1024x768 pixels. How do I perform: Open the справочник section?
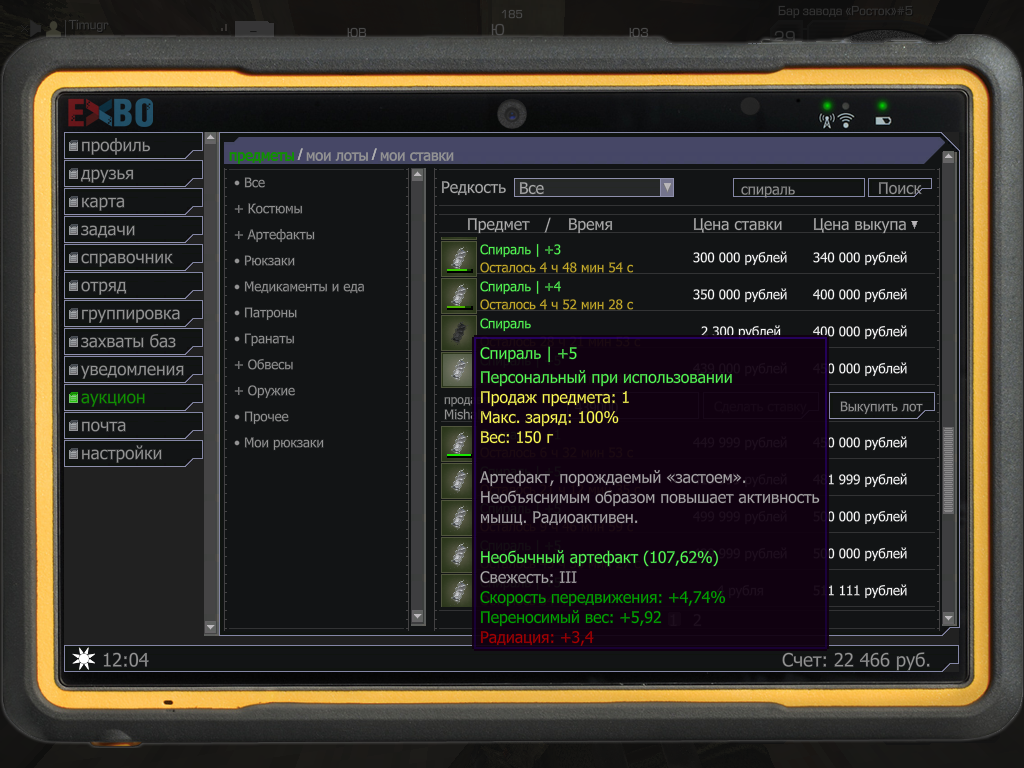click(133, 258)
